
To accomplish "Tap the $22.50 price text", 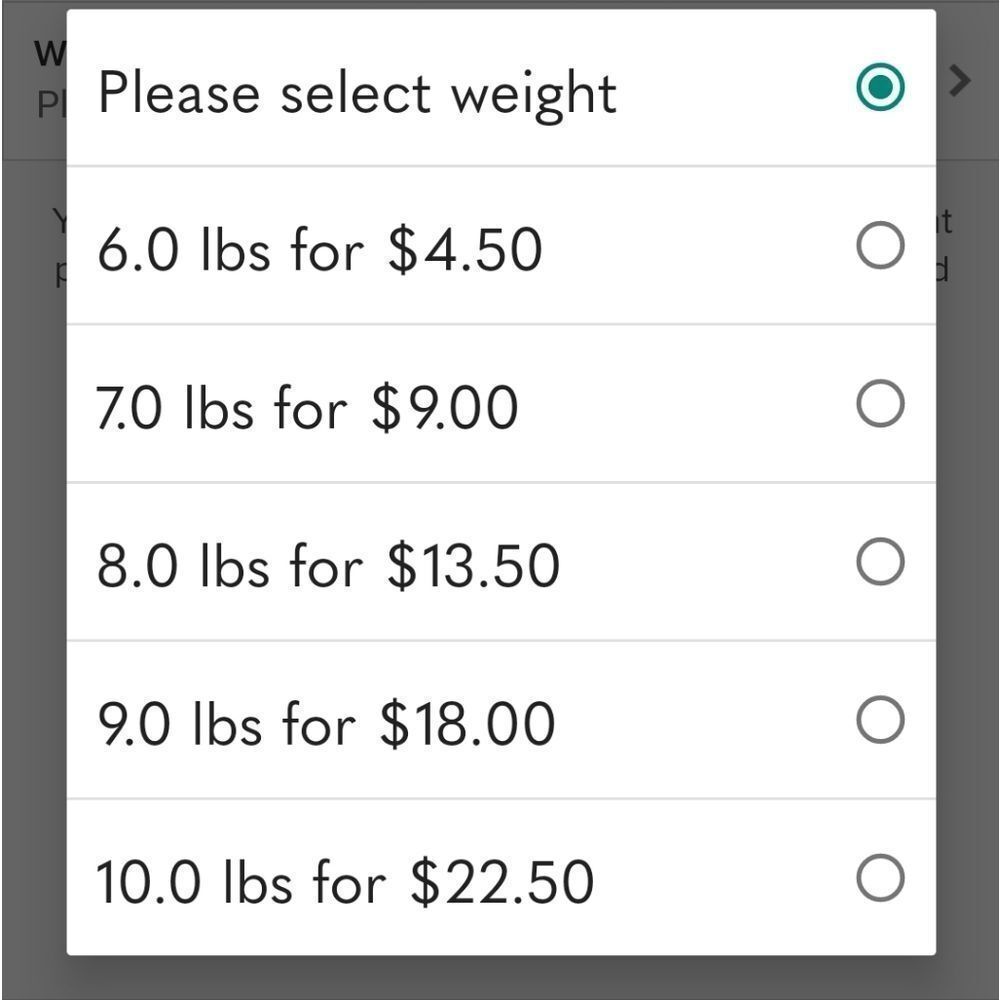I will [x=502, y=882].
